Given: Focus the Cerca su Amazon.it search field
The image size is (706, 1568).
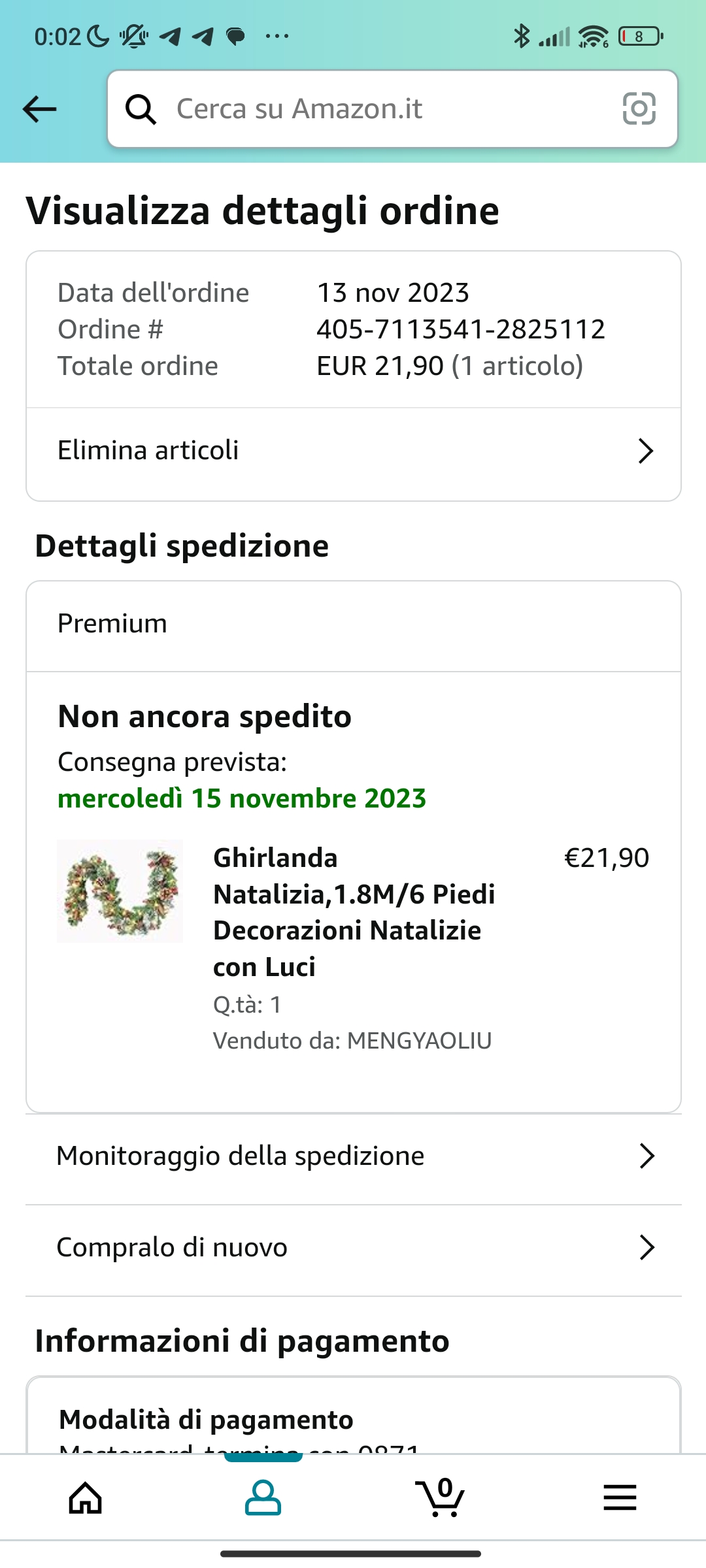Looking at the screenshot, I should [x=386, y=109].
